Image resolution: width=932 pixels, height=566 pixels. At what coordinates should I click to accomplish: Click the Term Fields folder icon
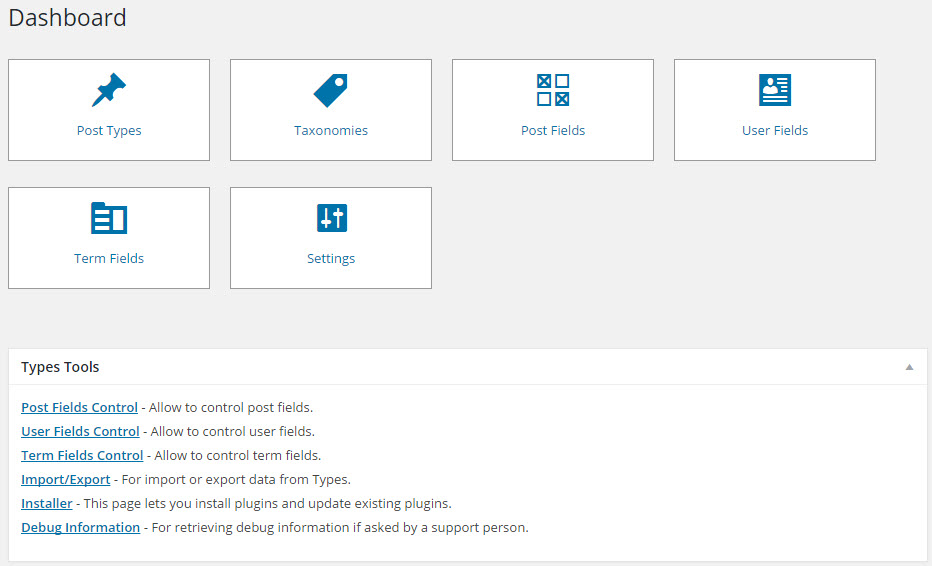pos(109,218)
